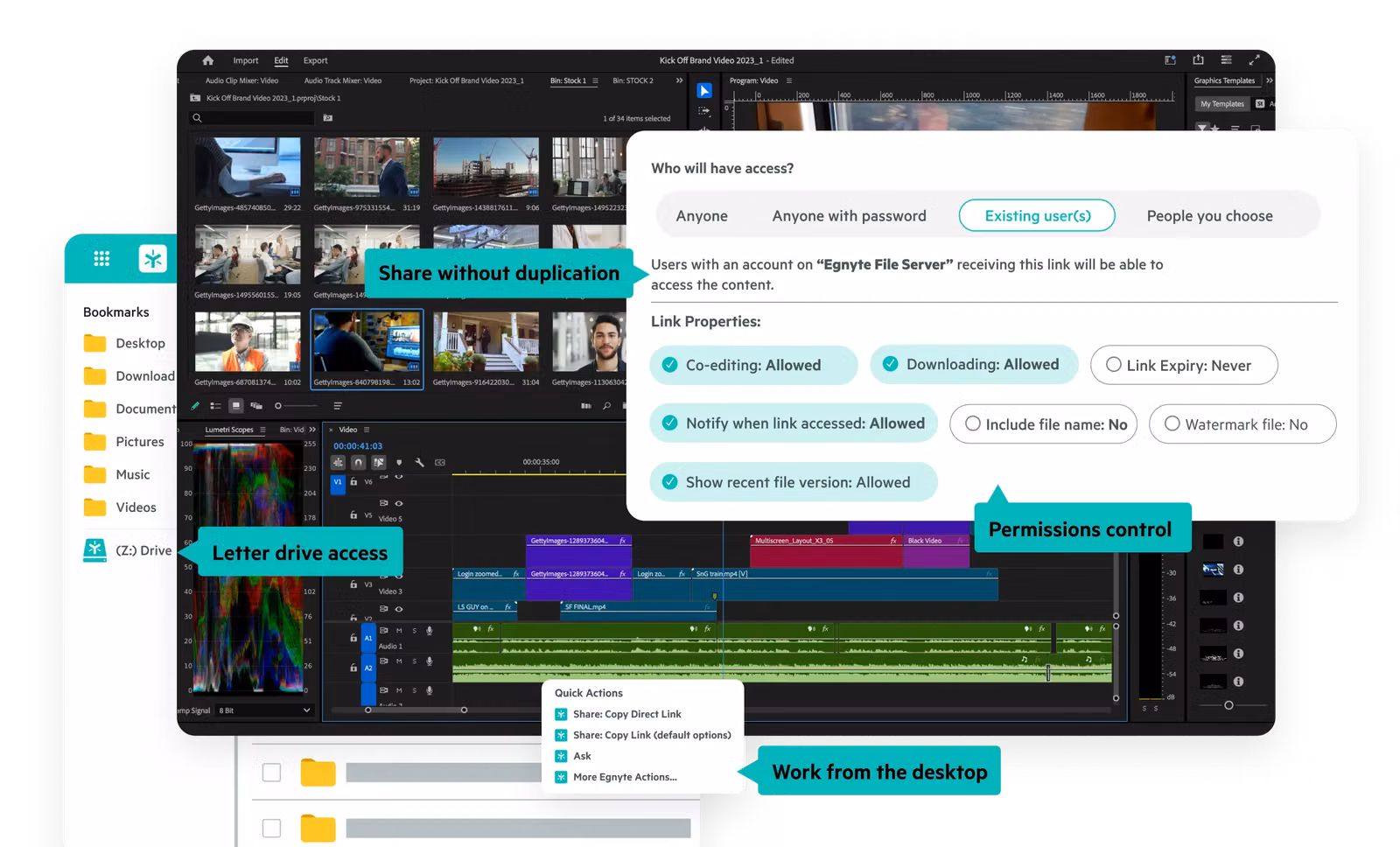
Task: Toggle the Snap magnet icon in timeline
Action: 358,462
